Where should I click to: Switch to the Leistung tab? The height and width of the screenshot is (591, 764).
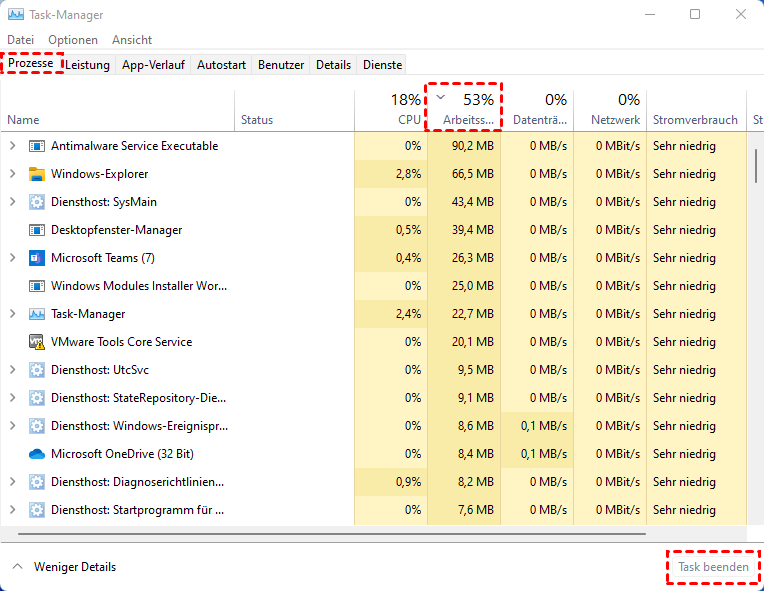click(88, 65)
